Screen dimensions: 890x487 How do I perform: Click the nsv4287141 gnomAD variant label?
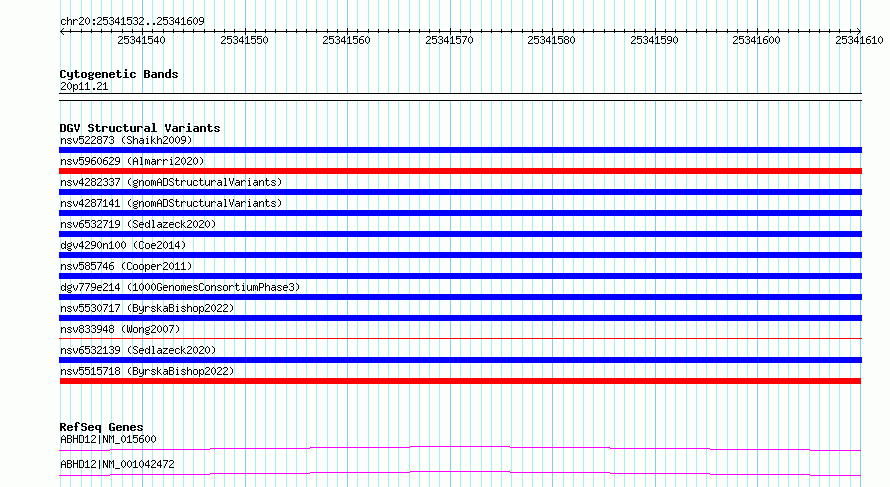171,203
